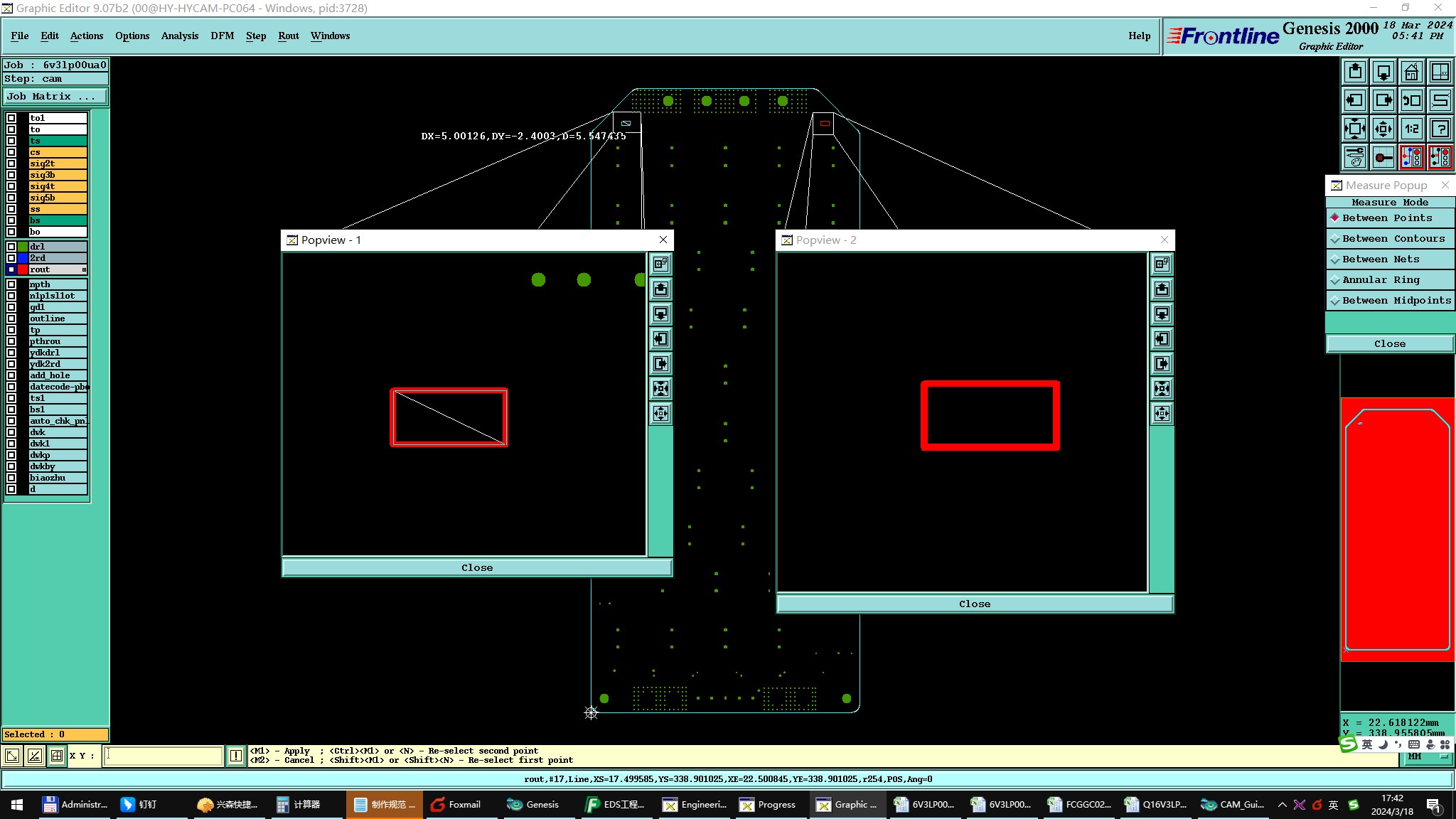Click the X Y coordinate input field
This screenshot has height=819, width=1456.
click(x=164, y=756)
